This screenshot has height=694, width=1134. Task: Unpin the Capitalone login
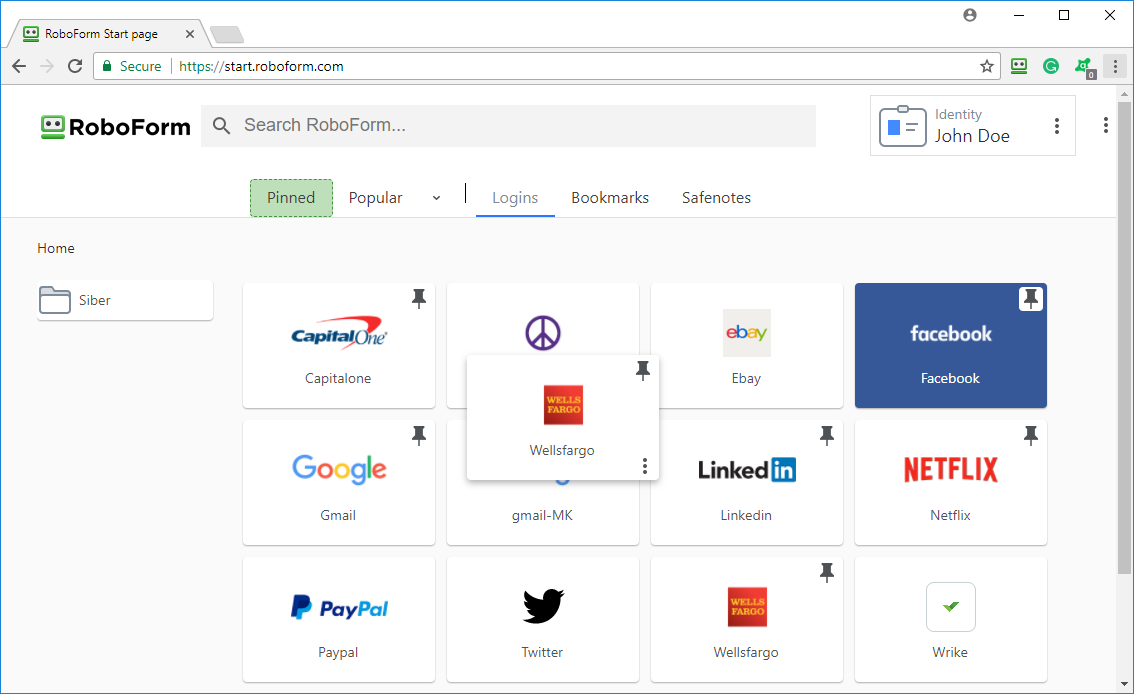(419, 299)
